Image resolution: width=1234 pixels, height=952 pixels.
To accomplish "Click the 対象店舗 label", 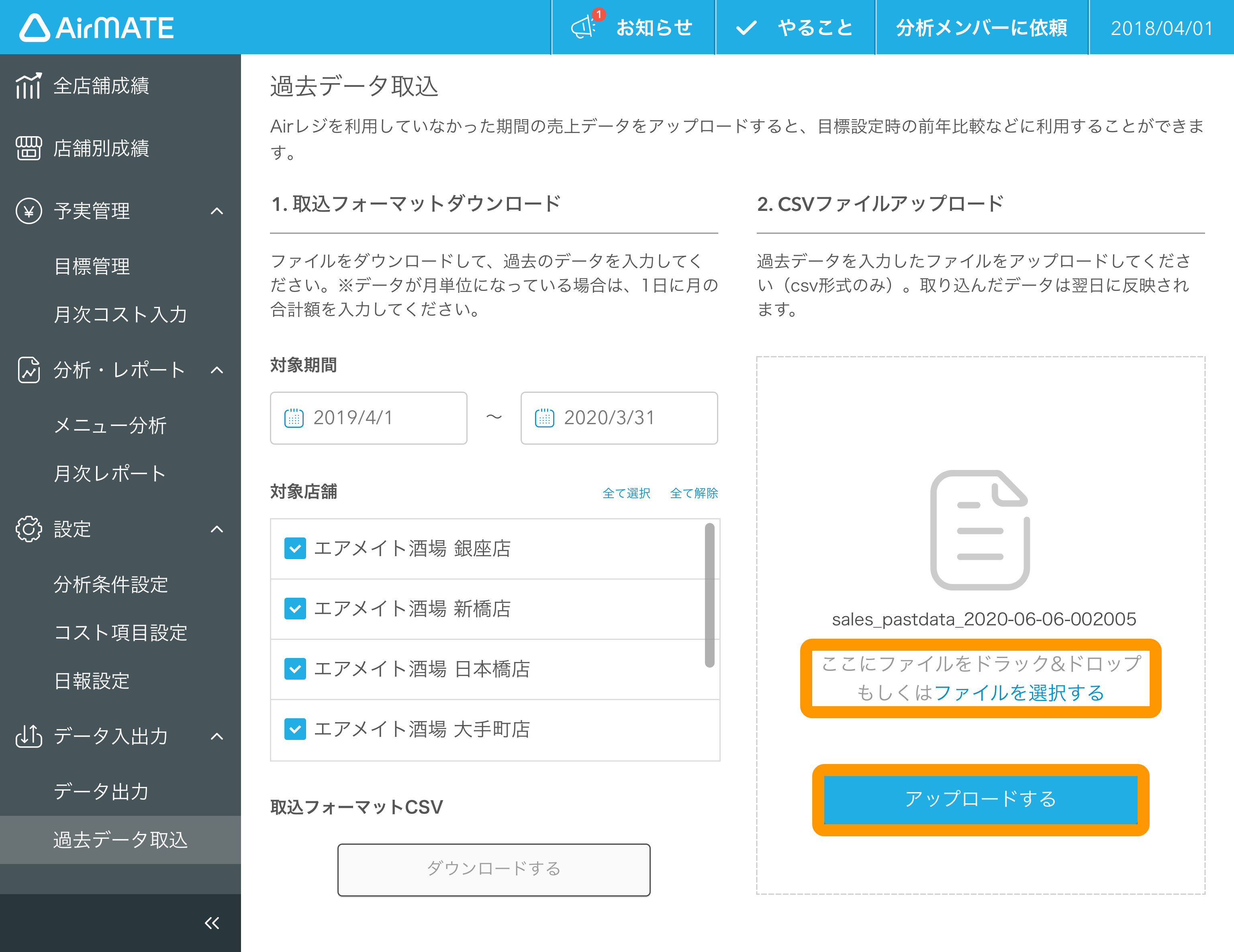I will coord(303,492).
